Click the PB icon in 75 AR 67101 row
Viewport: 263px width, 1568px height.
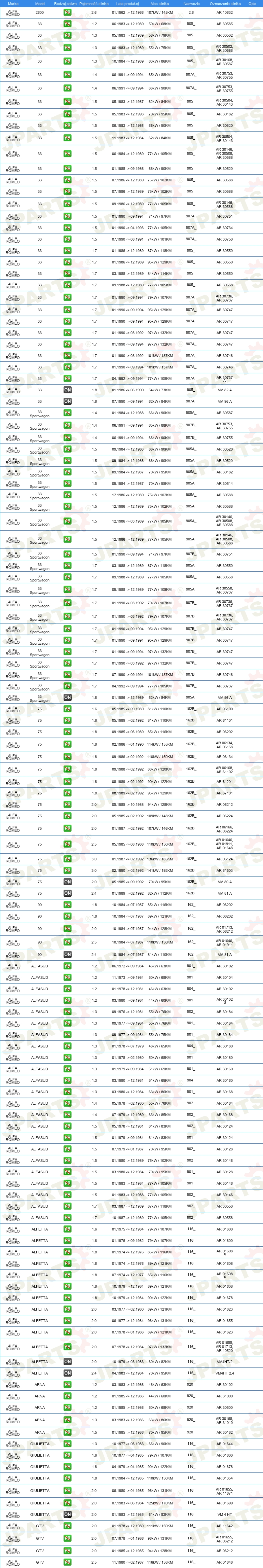pos(68,793)
